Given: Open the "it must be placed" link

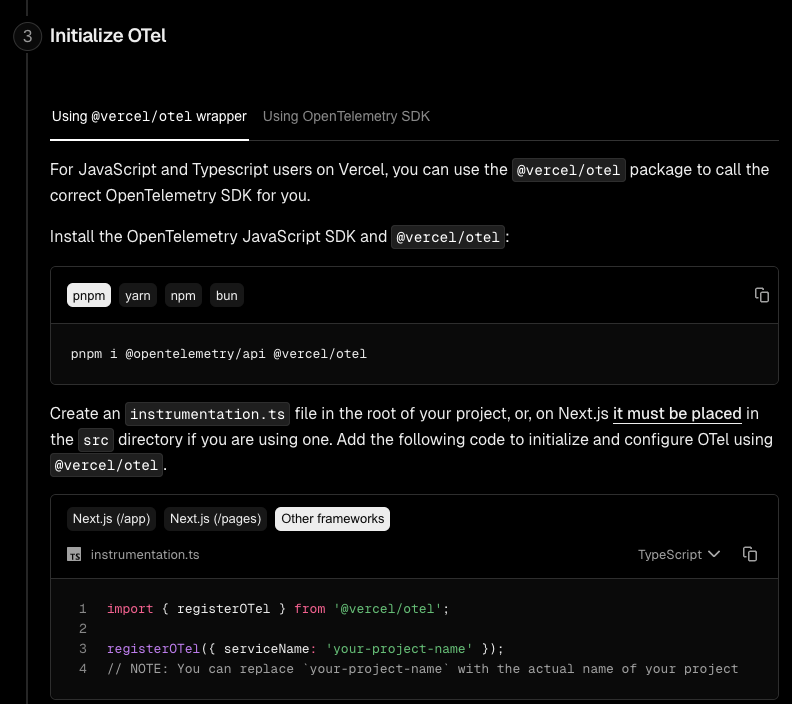Looking at the screenshot, I should point(677,413).
